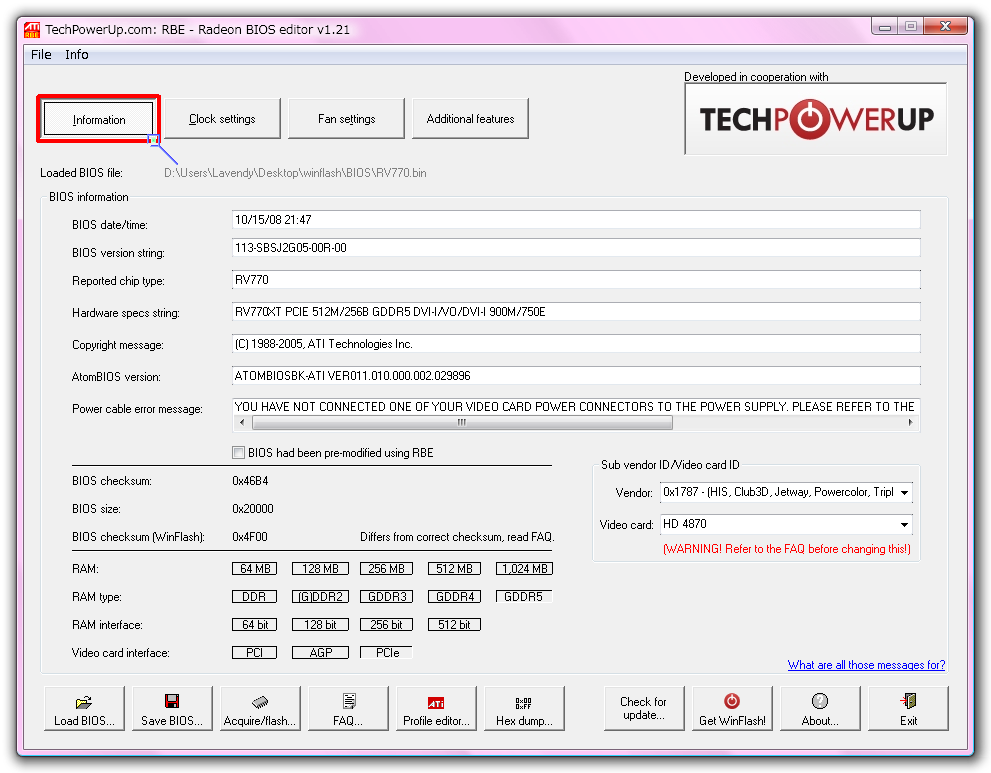Select the 1,024 MB RAM indicator
The image size is (991, 773).
point(524,569)
